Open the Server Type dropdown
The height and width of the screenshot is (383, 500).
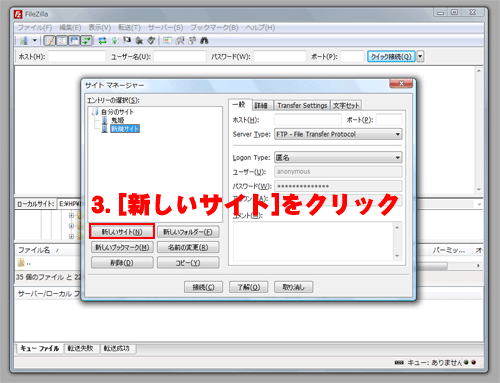(338, 134)
